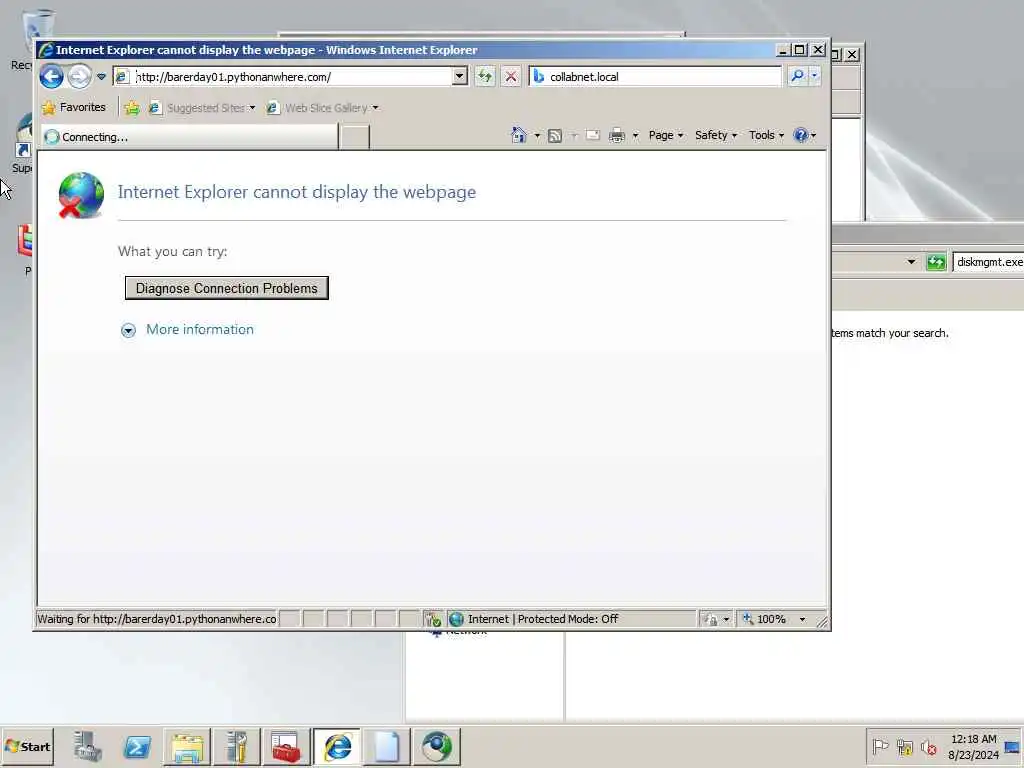Switch to Internet Explorer taskbar button
The width and height of the screenshot is (1024, 768).
coord(337,746)
